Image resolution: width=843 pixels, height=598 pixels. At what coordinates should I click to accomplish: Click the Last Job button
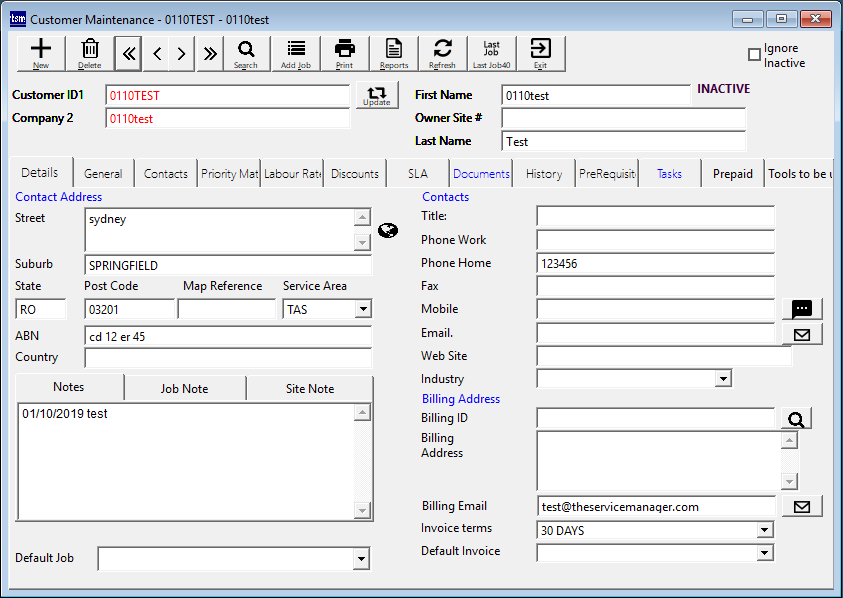pyautogui.click(x=492, y=53)
